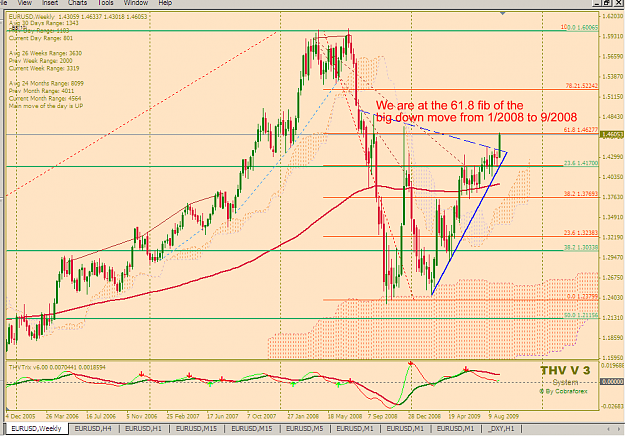The image size is (625, 436).
Task: Switch to the EURUSD,H1 chart tab
Action: tap(143, 428)
